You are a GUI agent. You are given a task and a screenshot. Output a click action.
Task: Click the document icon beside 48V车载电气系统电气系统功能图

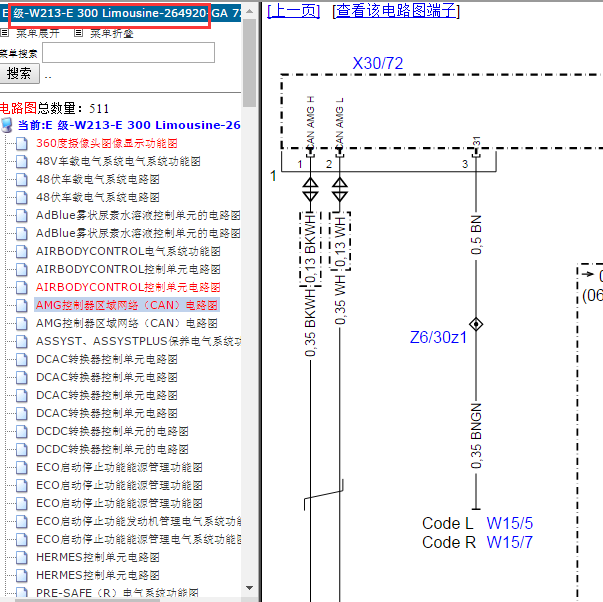[x=22, y=162]
